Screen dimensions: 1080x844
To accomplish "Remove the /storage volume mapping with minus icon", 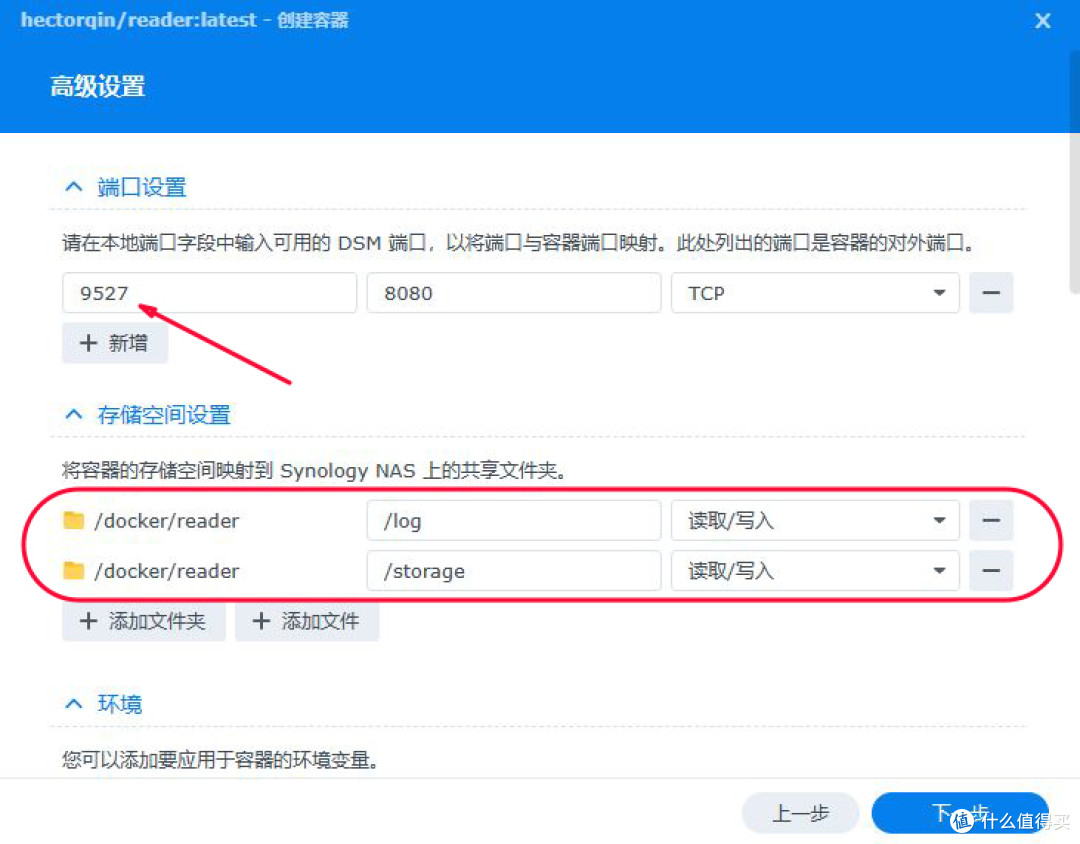I will [x=991, y=570].
